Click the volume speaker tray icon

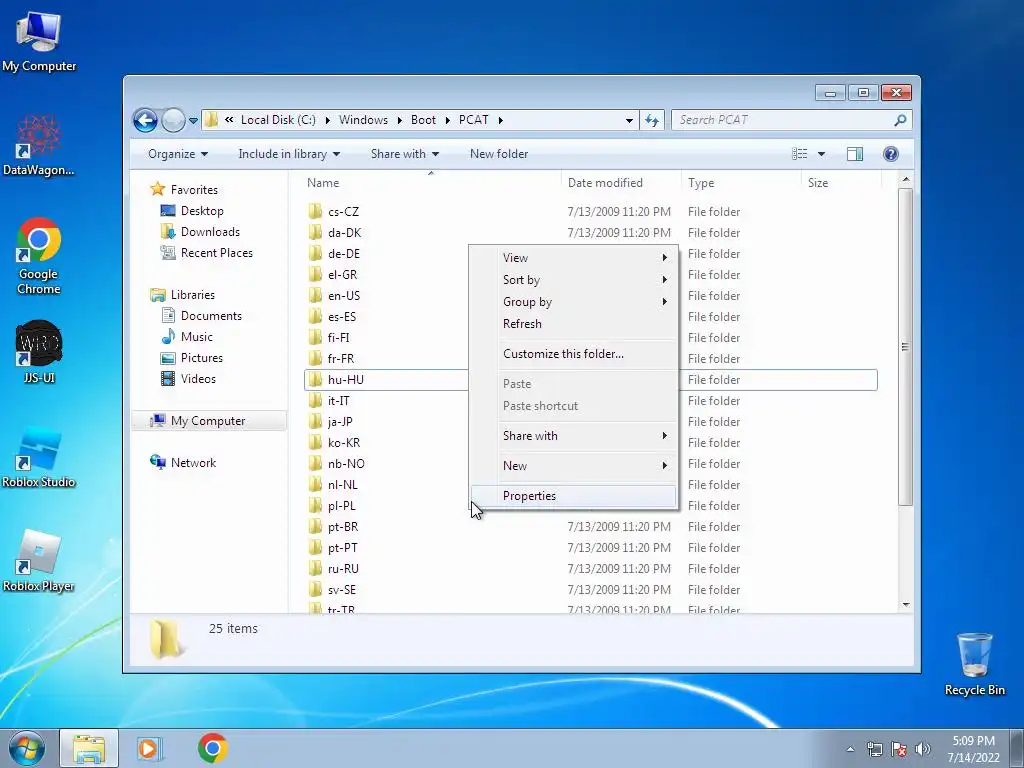tap(923, 749)
